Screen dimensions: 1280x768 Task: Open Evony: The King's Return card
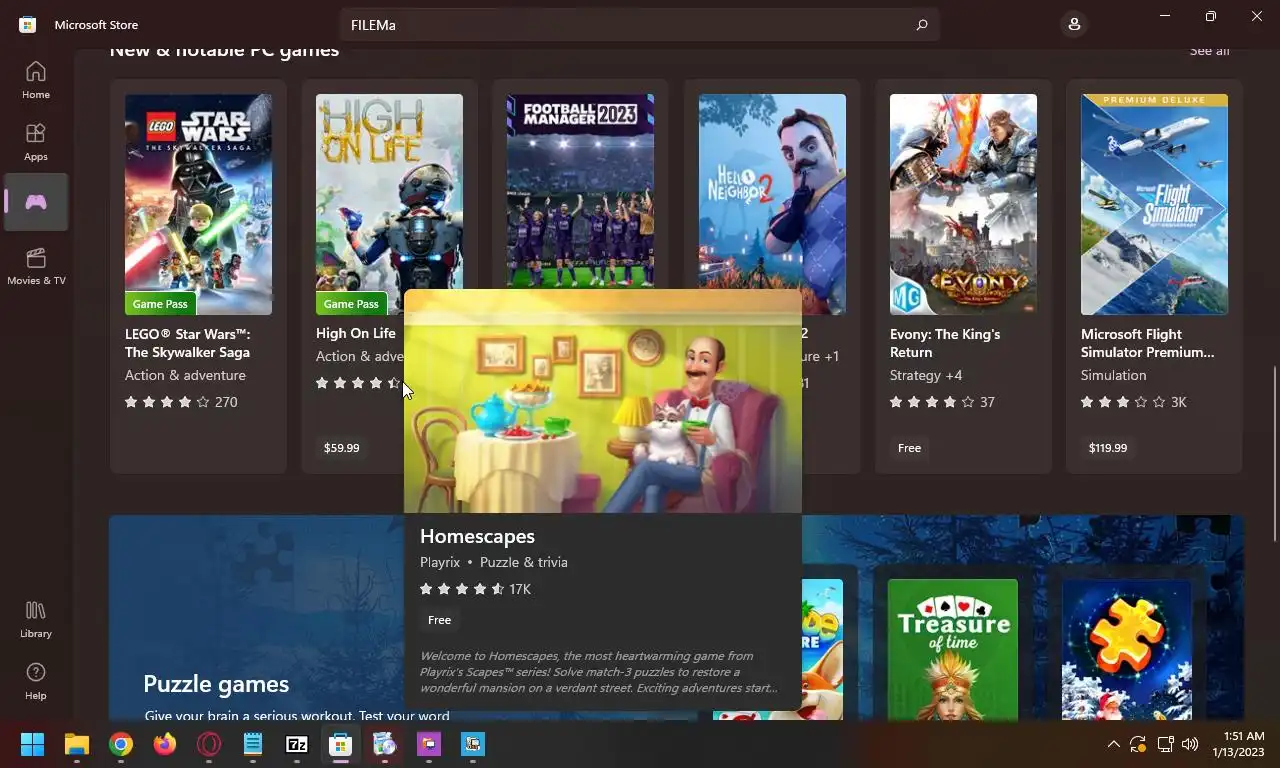pyautogui.click(x=963, y=276)
